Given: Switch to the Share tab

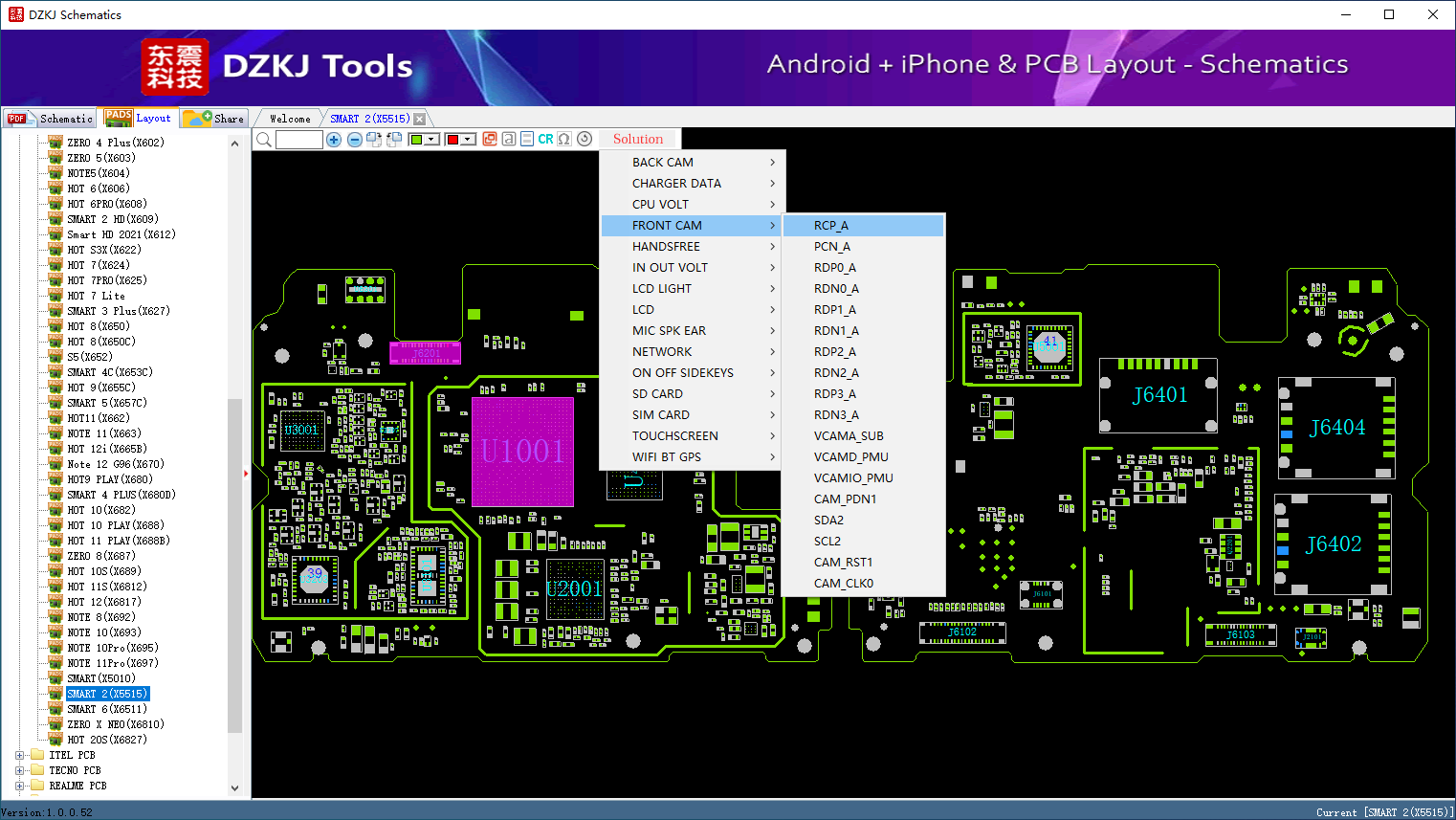Looking at the screenshot, I should [x=214, y=119].
